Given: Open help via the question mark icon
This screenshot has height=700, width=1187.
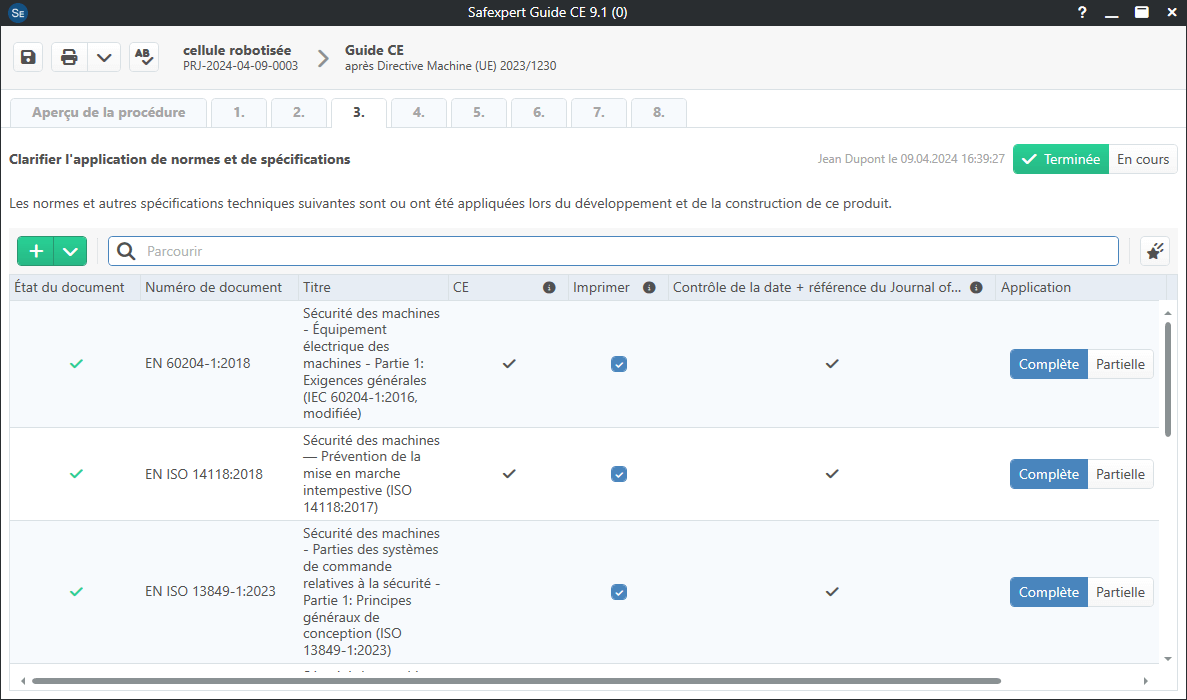Looking at the screenshot, I should coord(1081,13).
